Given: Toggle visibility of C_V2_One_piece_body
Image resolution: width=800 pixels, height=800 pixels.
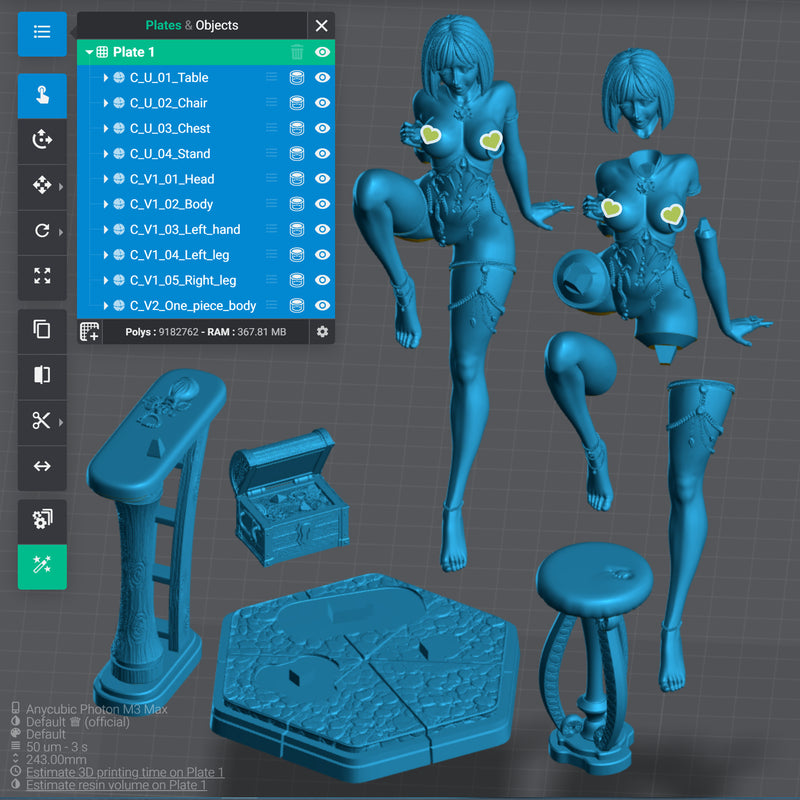Looking at the screenshot, I should tap(322, 306).
